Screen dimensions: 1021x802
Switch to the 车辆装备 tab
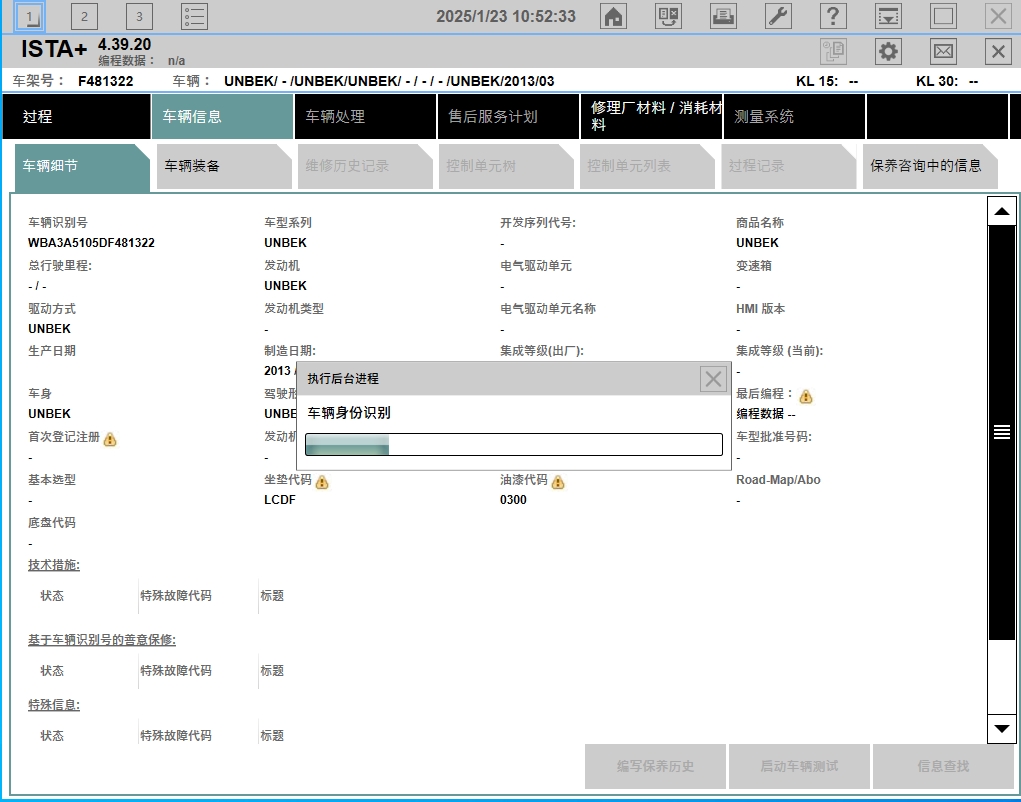[x=192, y=166]
